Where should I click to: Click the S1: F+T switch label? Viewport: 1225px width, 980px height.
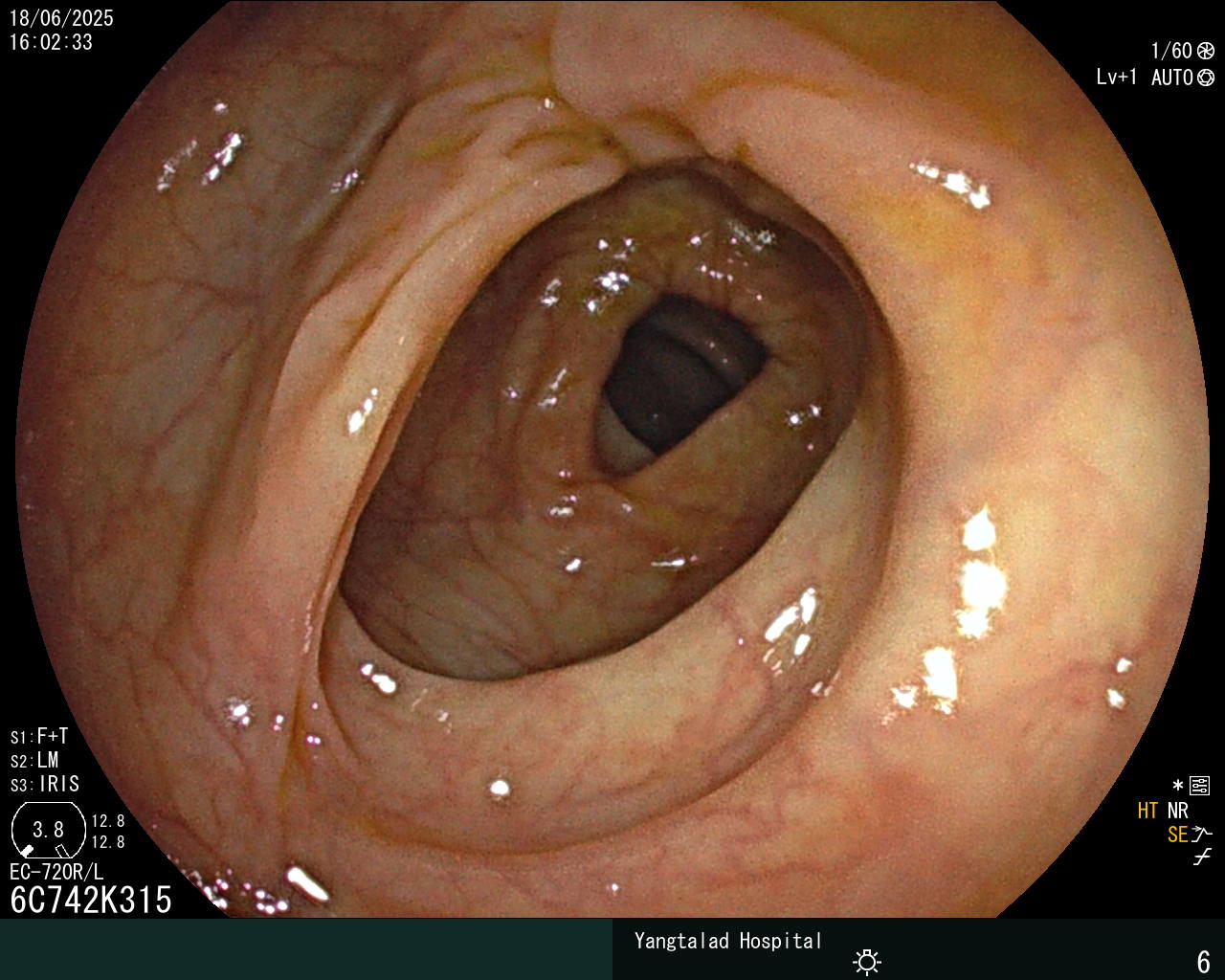39,737
